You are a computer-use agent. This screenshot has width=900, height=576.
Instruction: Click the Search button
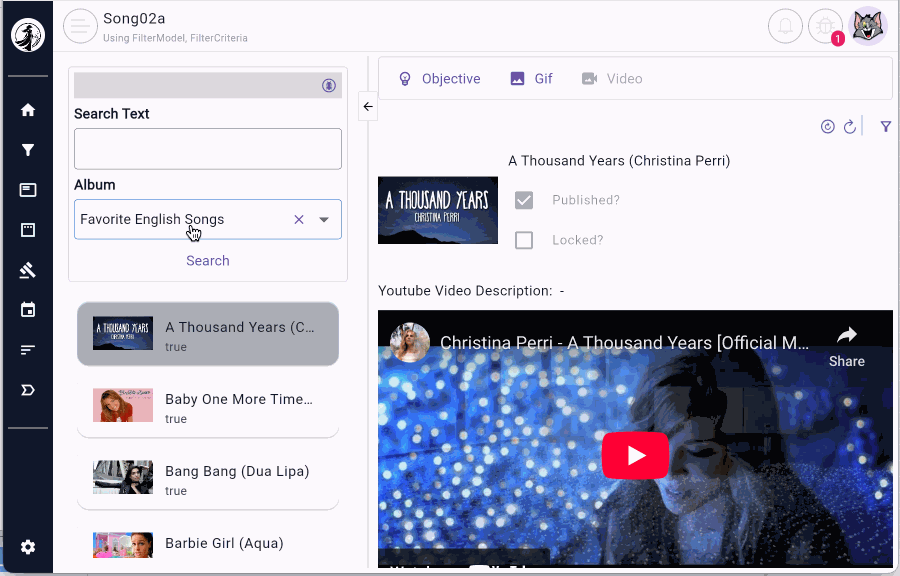point(208,261)
